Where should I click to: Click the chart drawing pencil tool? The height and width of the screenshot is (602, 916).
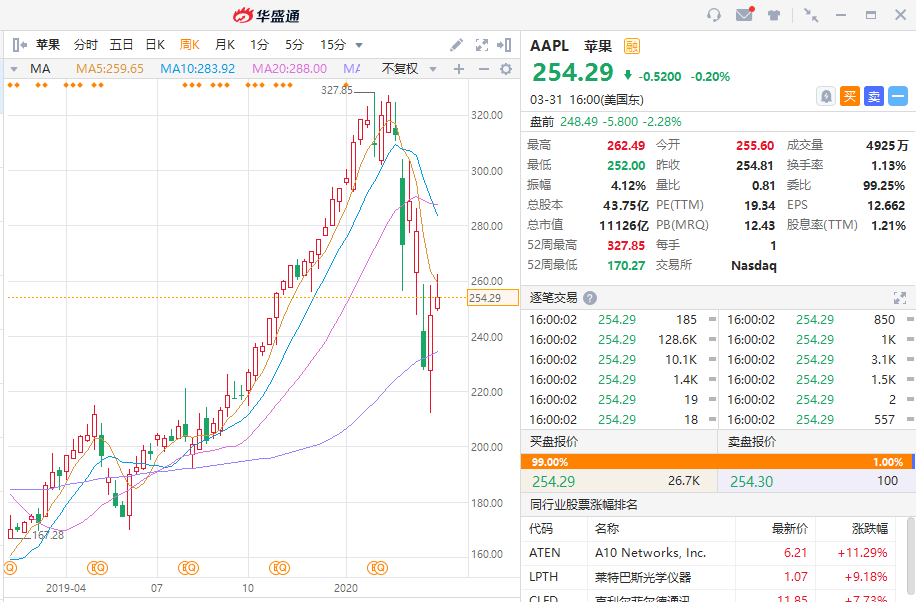tap(457, 45)
